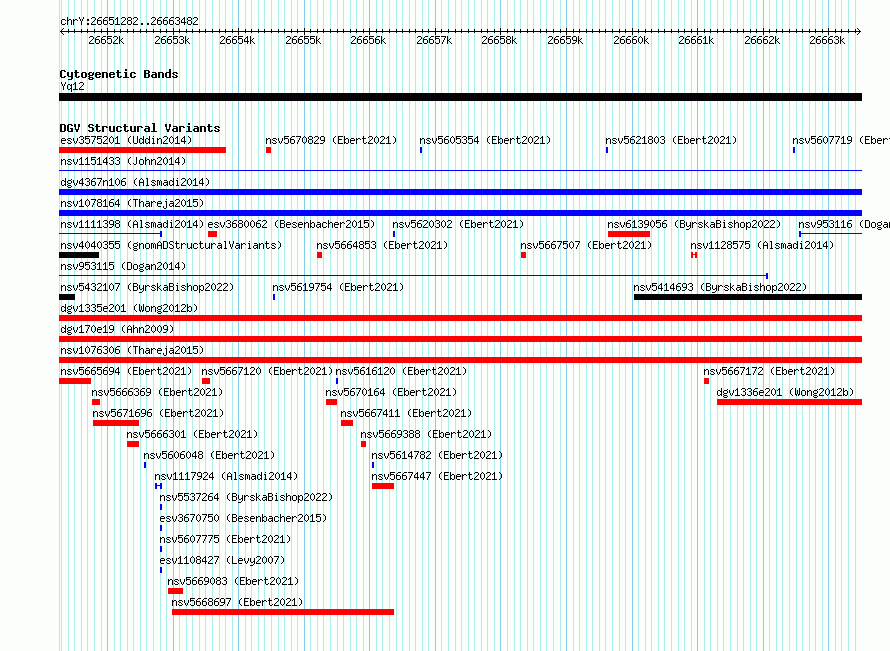Viewport: 890px width, 651px height.
Task: Click nsv5668697 (Ebert2021) label
Action: coord(237,602)
